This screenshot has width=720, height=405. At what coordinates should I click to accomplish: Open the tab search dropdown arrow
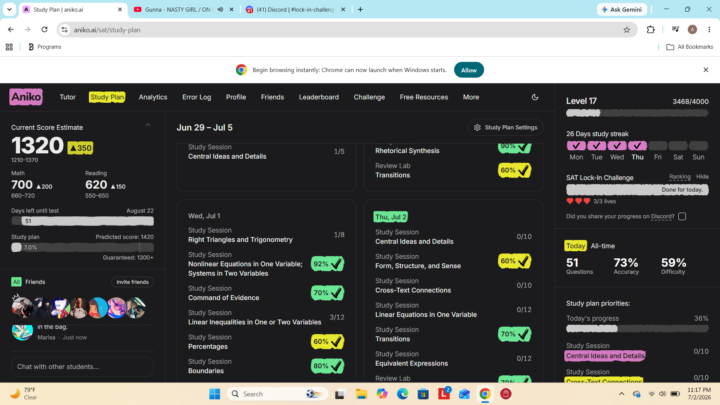click(9, 9)
